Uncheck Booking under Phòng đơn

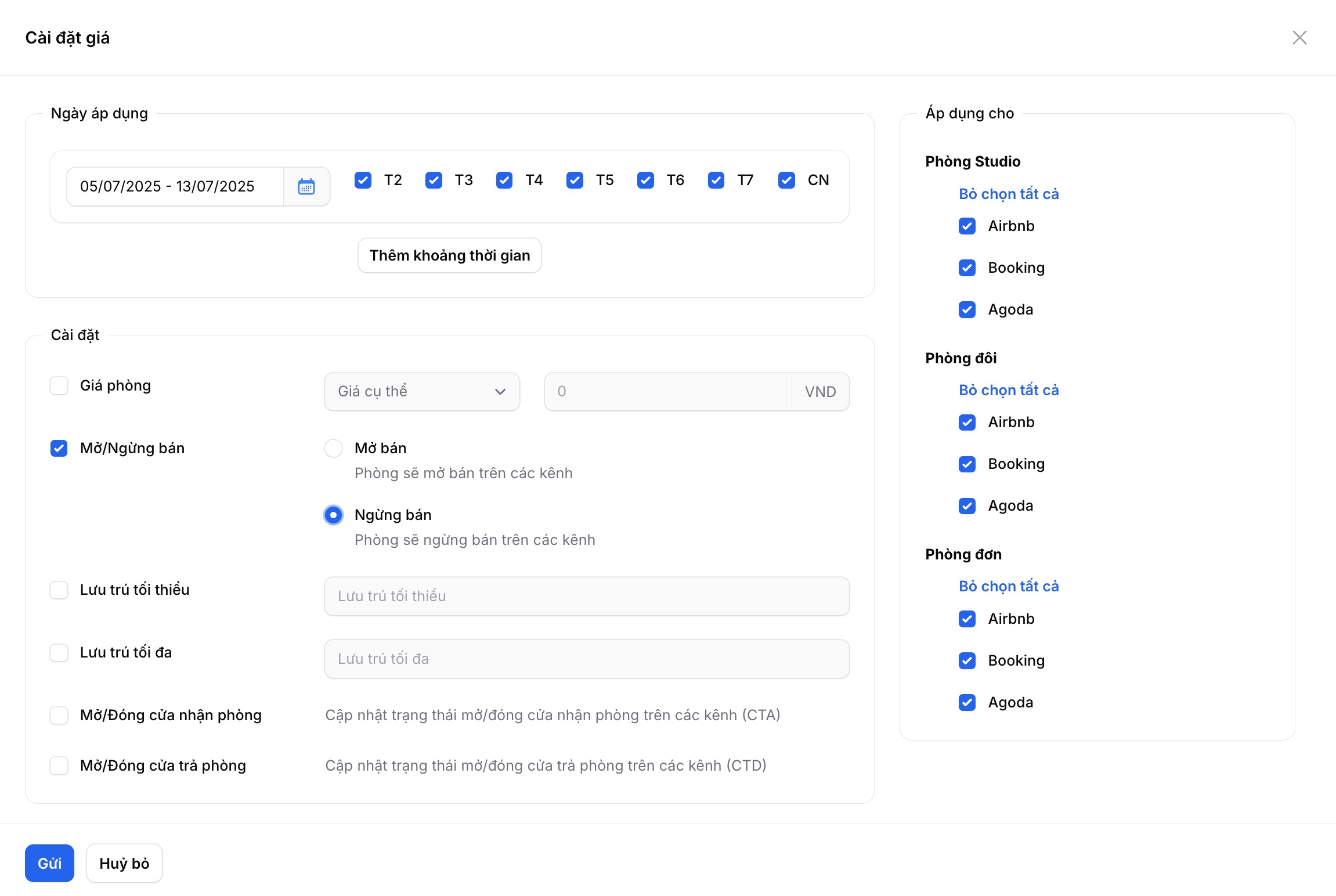tap(967, 660)
